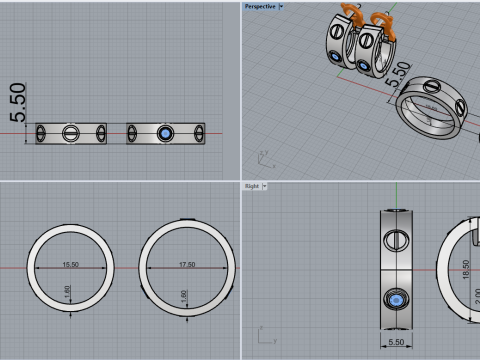The height and width of the screenshot is (360, 480).
Task: Open the Perspective viewport dropdown arrow
Action: coord(281,6)
